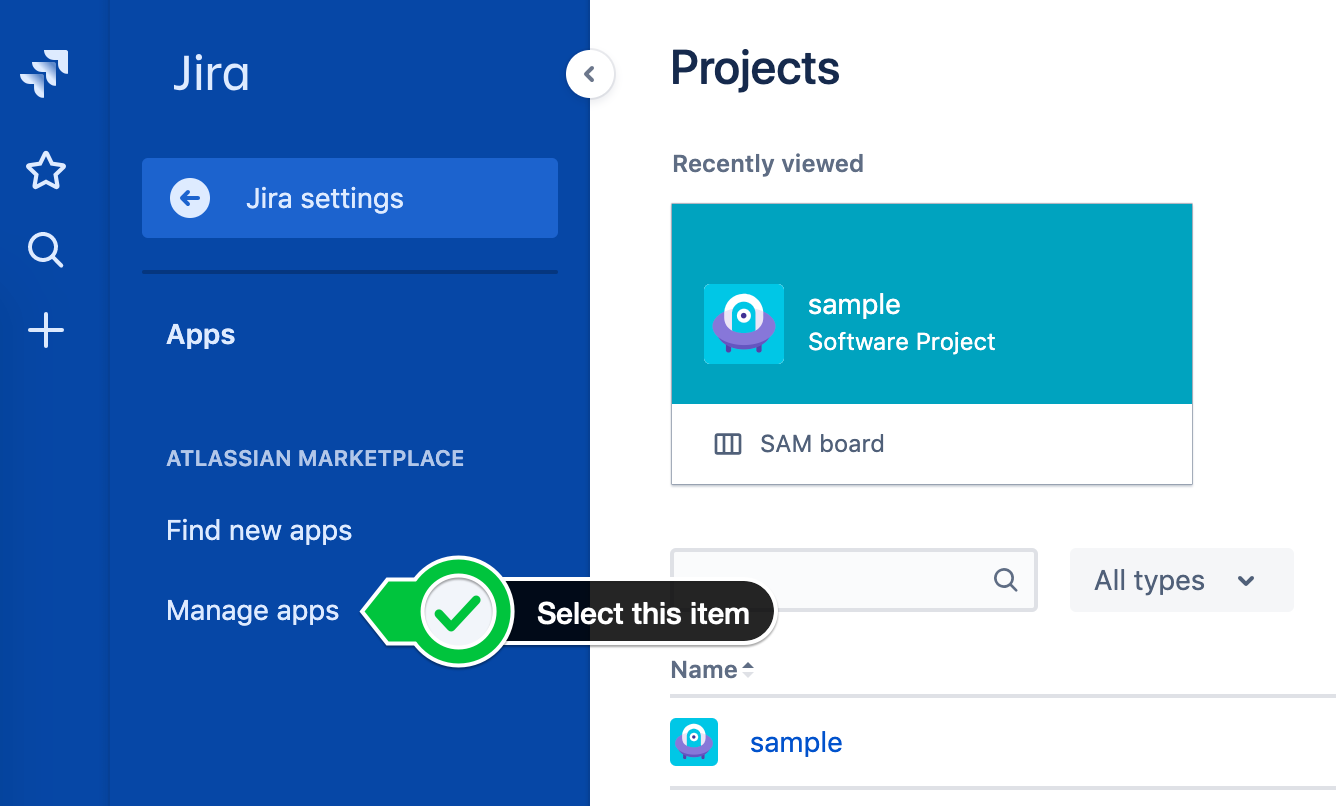
Task: Click the sample avatar in project list
Action: (694, 742)
